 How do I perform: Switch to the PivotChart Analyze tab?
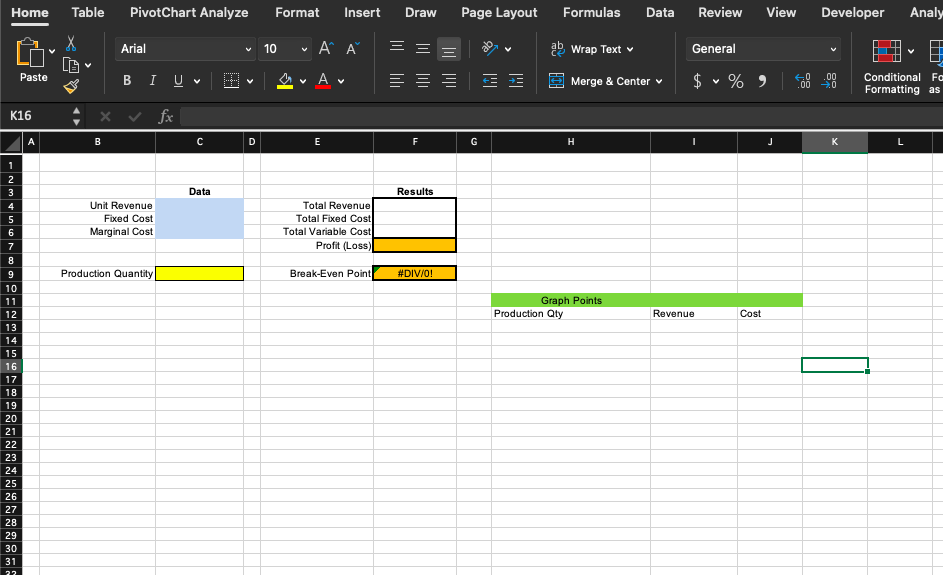pyautogui.click(x=189, y=13)
